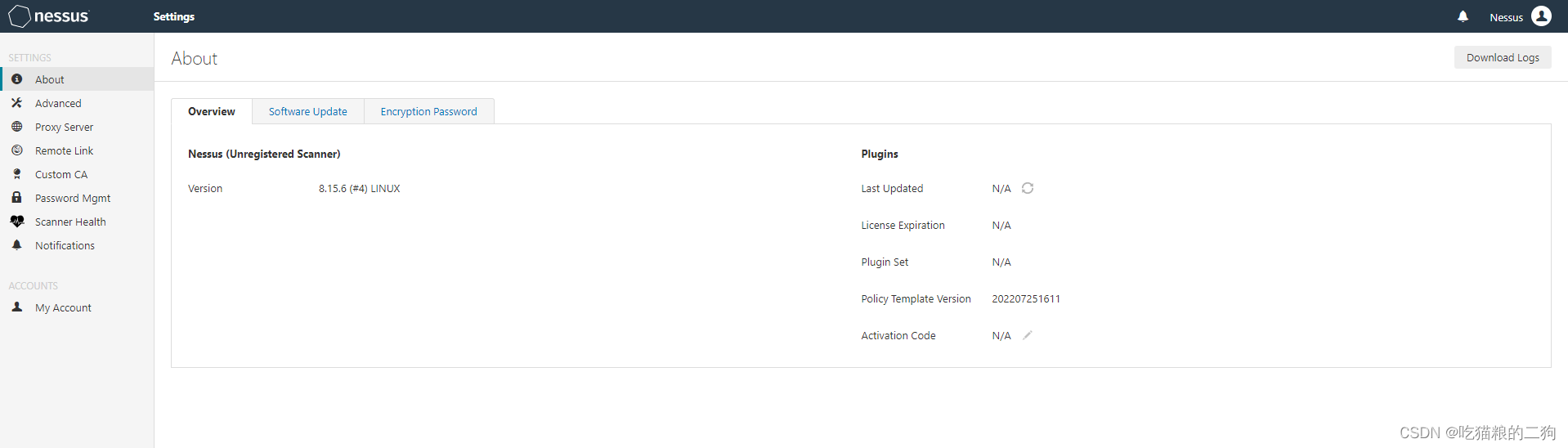This screenshot has height=448, width=1568.
Task: Open Scanner Health page
Action: 77,222
